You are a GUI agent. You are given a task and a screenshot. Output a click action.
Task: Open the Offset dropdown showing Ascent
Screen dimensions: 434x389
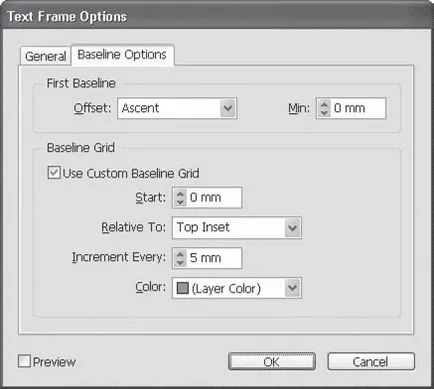click(177, 108)
